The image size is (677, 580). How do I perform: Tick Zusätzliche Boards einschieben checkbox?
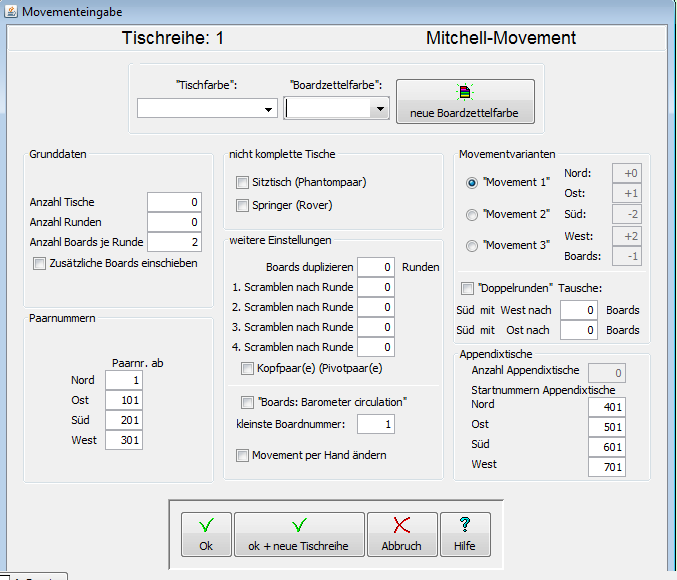tap(39, 263)
